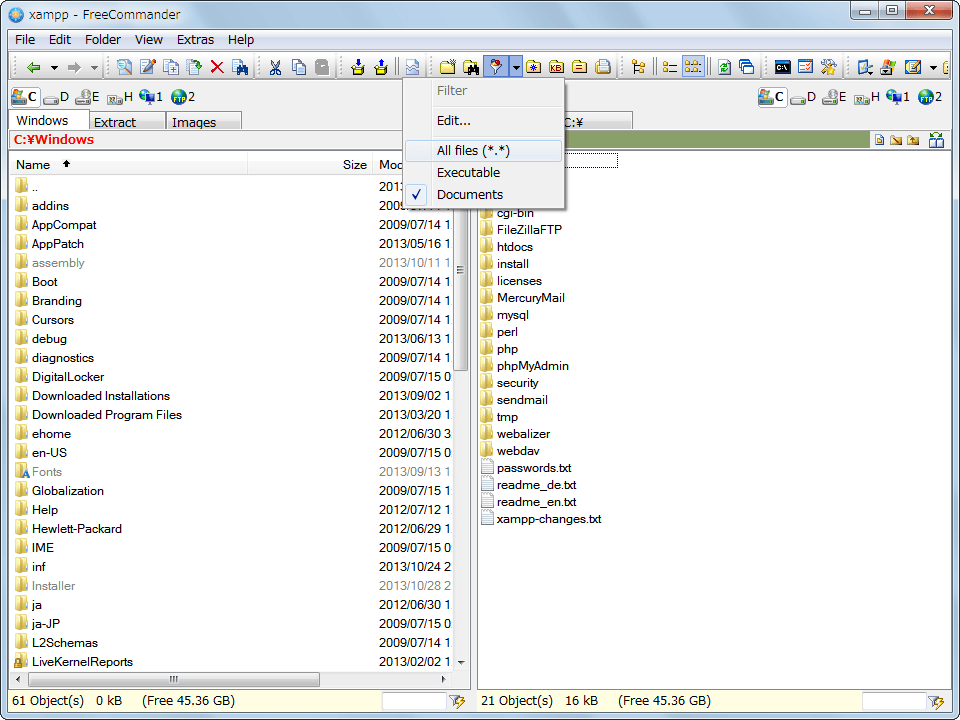Click the scissors cut icon
The width and height of the screenshot is (960, 720).
click(275, 67)
